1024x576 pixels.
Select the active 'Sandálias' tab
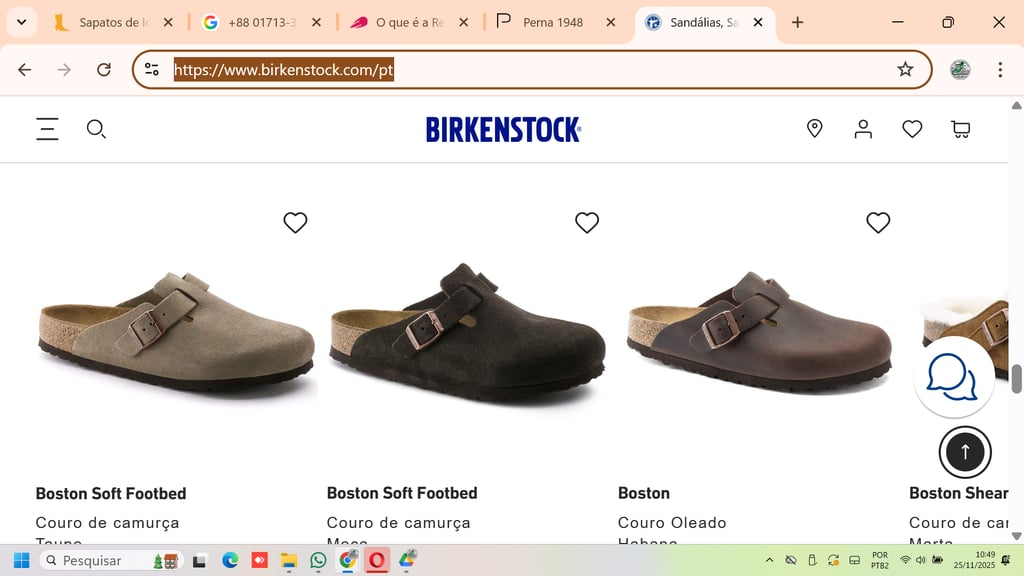tap(704, 22)
